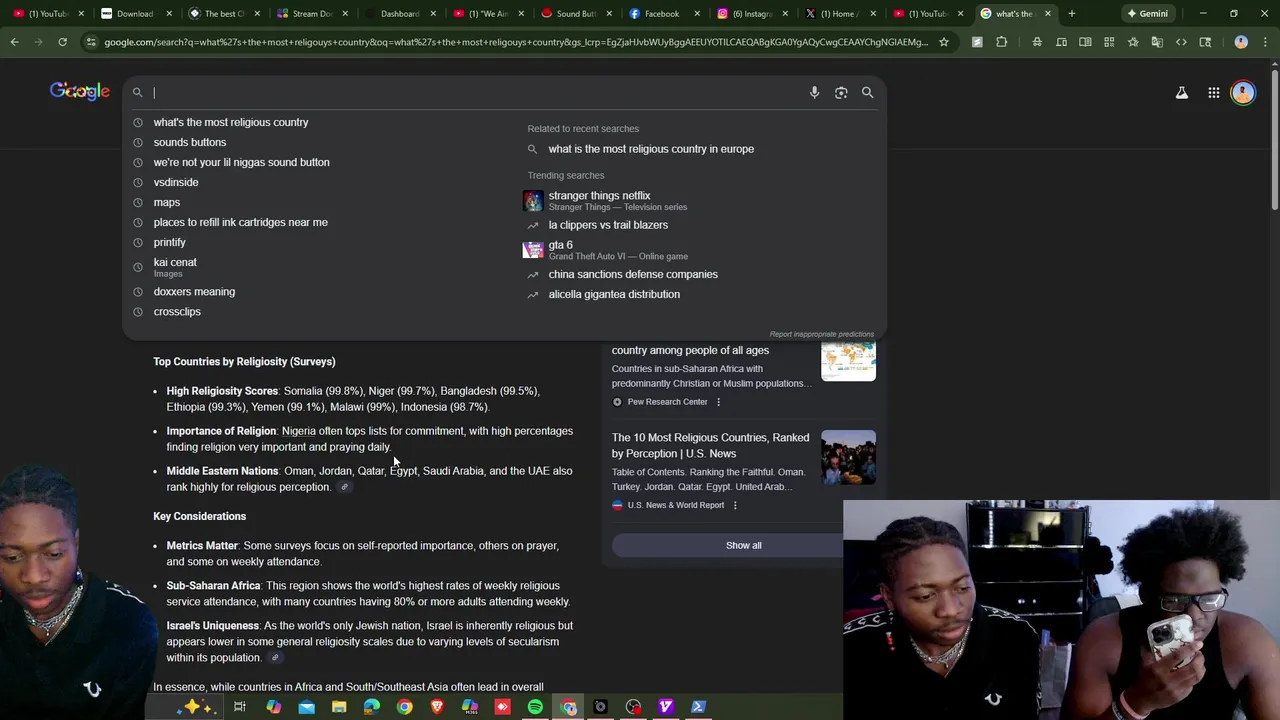Screen dimensions: 1280x720
Task: Select vsdinside search suggestion
Action: point(176,182)
